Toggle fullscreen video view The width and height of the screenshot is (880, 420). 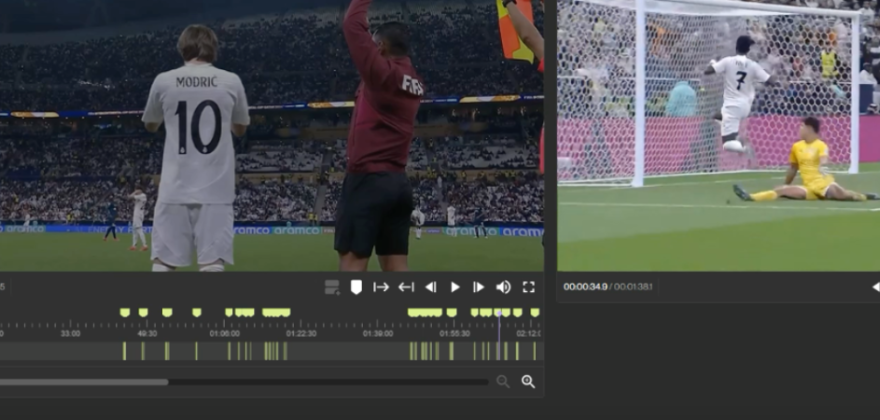click(528, 287)
